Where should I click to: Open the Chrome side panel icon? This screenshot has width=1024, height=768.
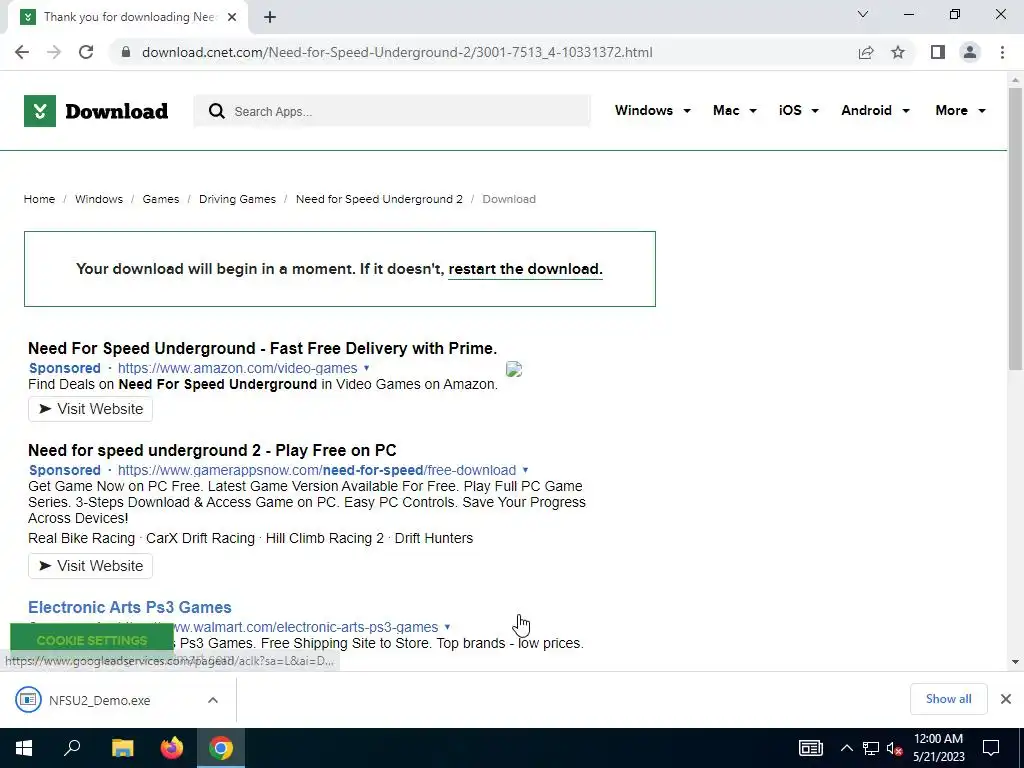[938, 52]
